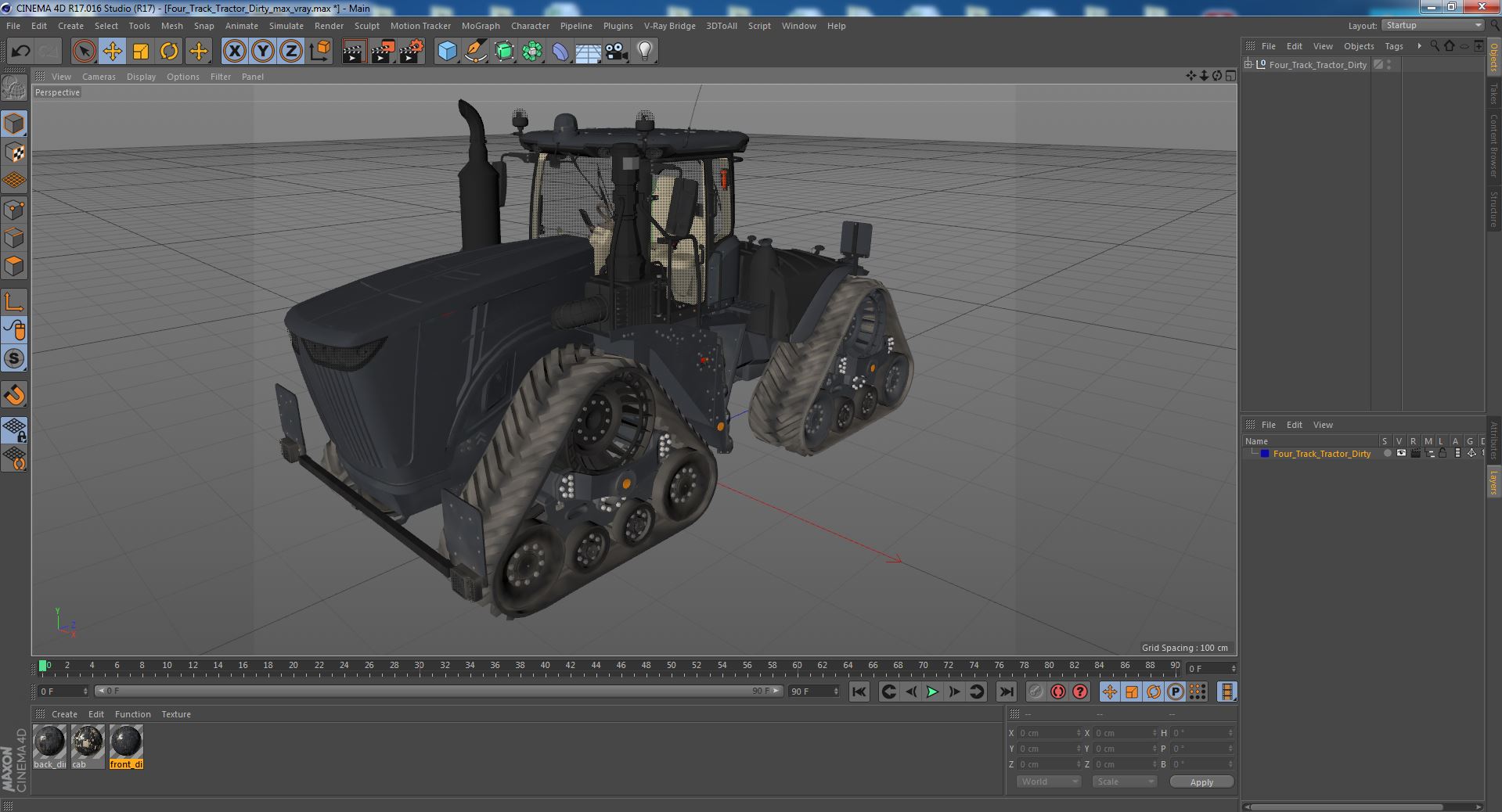
Task: Switch to Polygons mode
Action: click(x=14, y=266)
